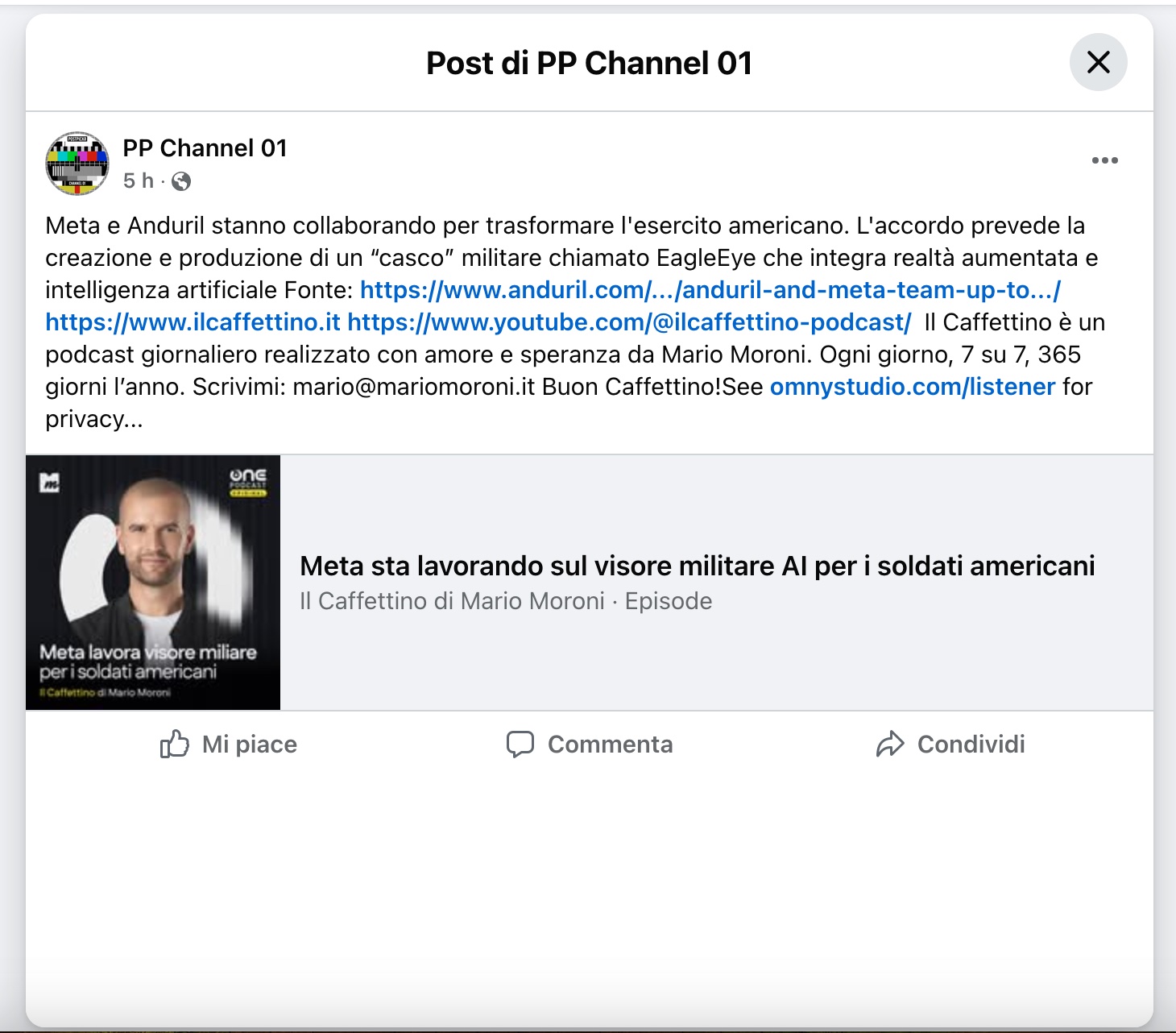Open PP Channel 01 profile picture
Screen dimensions: 1176x1033
77,164
